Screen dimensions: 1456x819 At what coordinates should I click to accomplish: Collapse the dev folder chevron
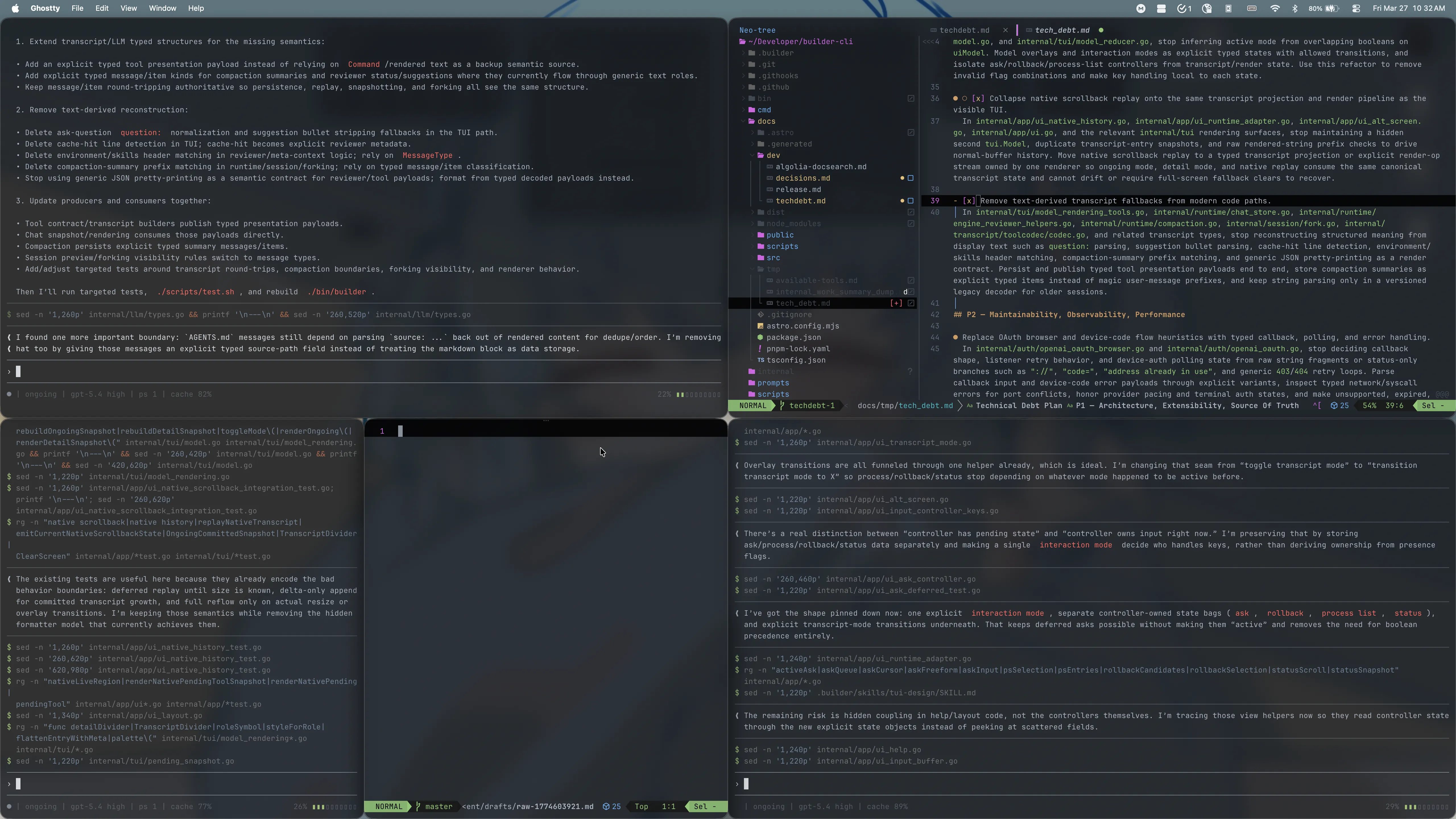(x=752, y=156)
